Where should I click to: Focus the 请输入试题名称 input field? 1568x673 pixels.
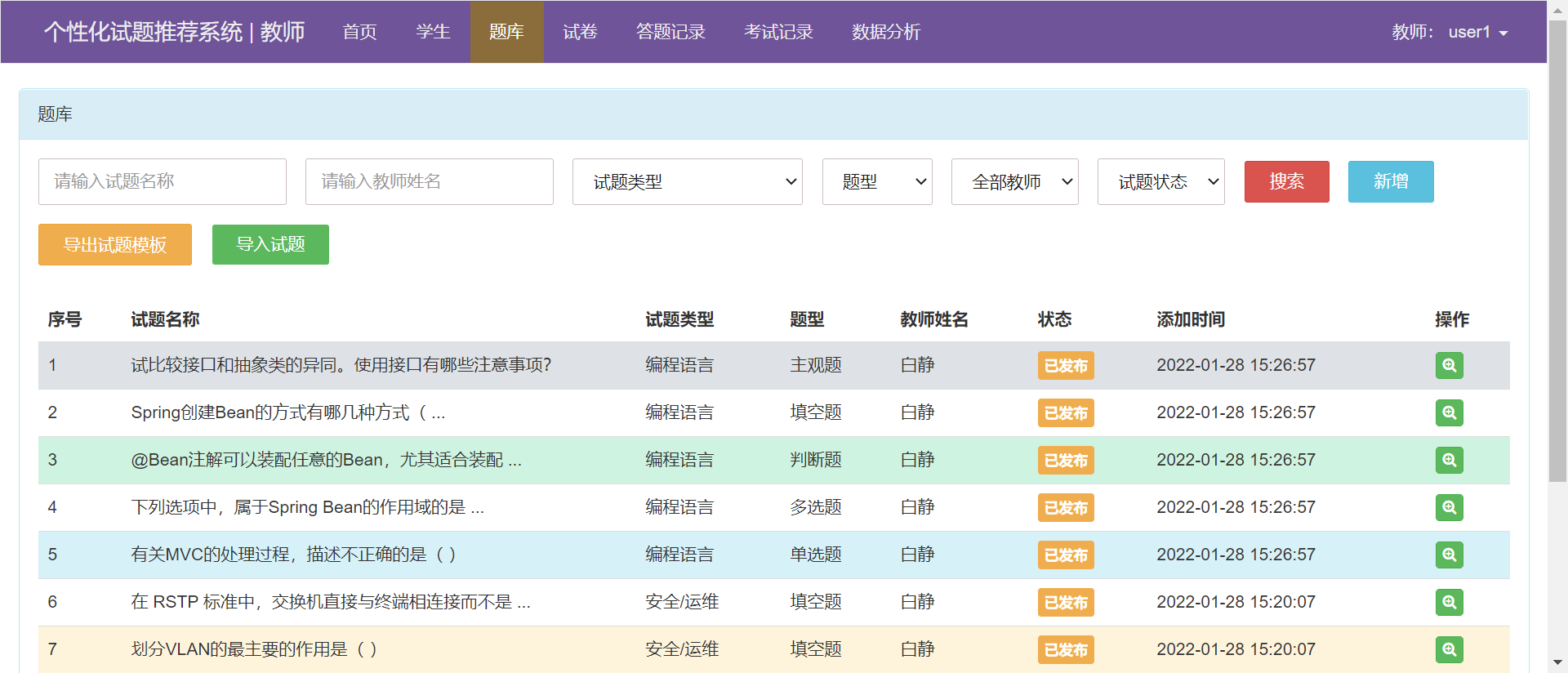point(162,181)
